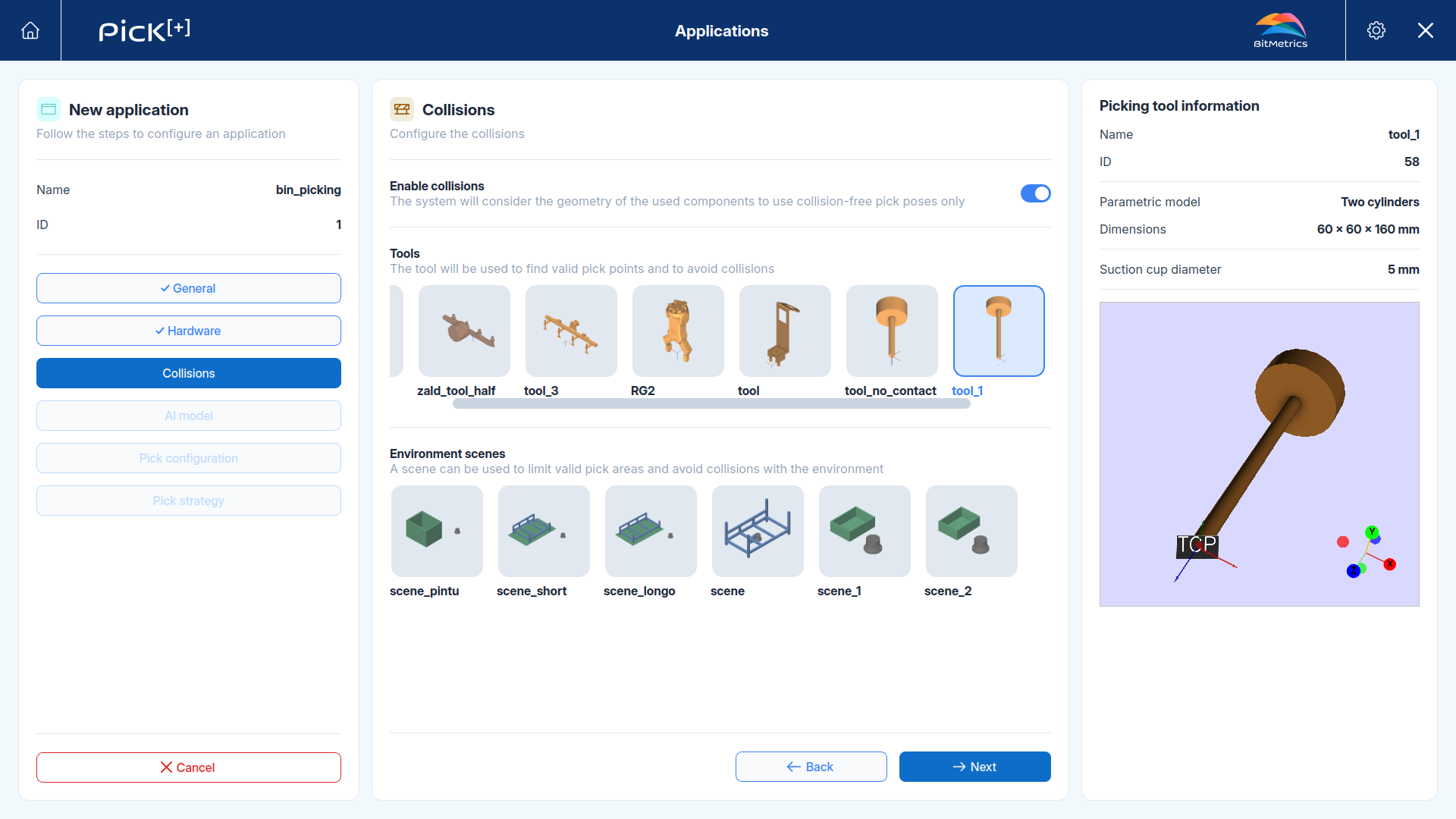Image resolution: width=1456 pixels, height=819 pixels.
Task: Go Back to previous step
Action: [x=811, y=767]
